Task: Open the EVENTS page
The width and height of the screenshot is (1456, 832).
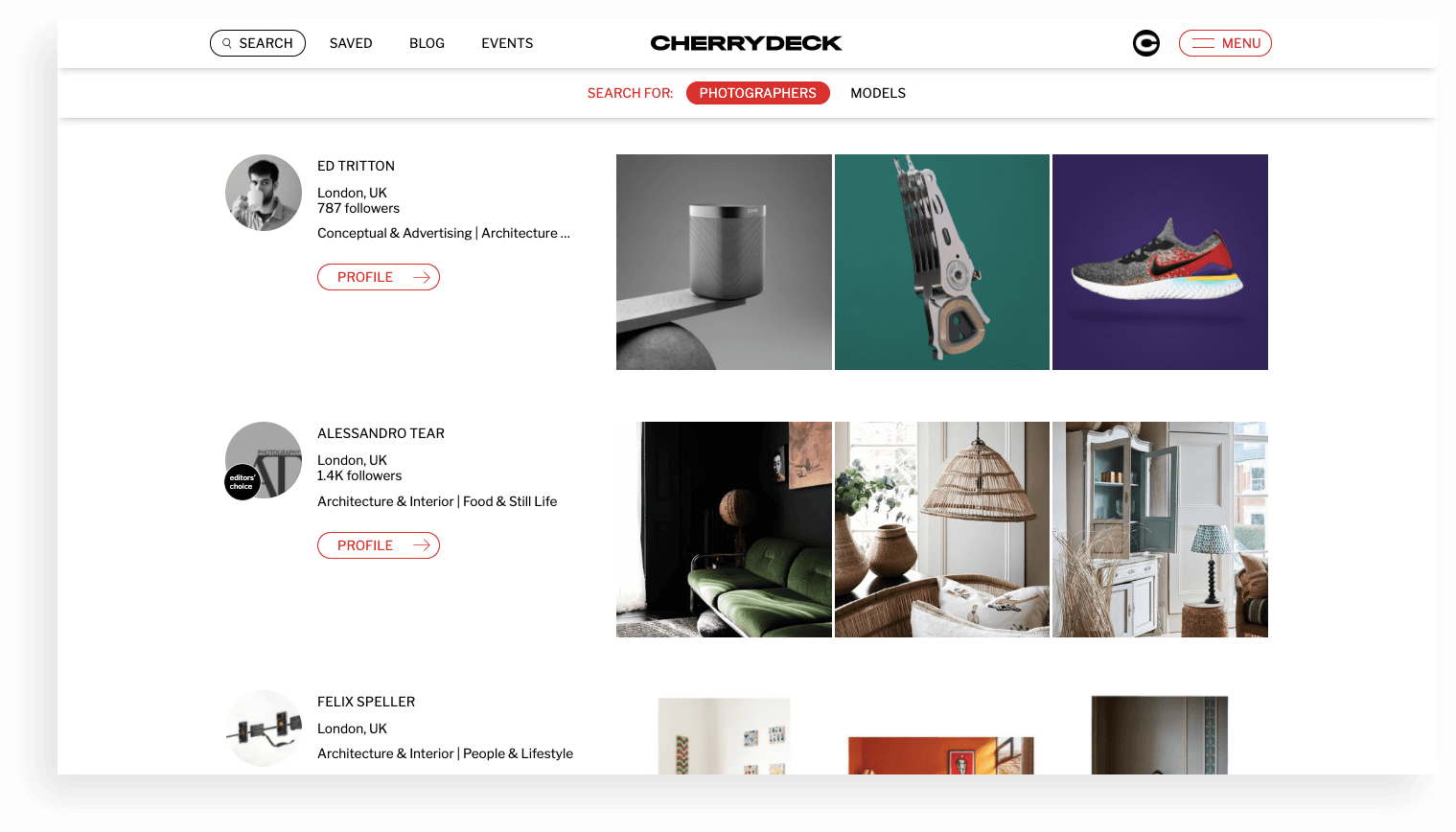Action: pyautogui.click(x=507, y=43)
